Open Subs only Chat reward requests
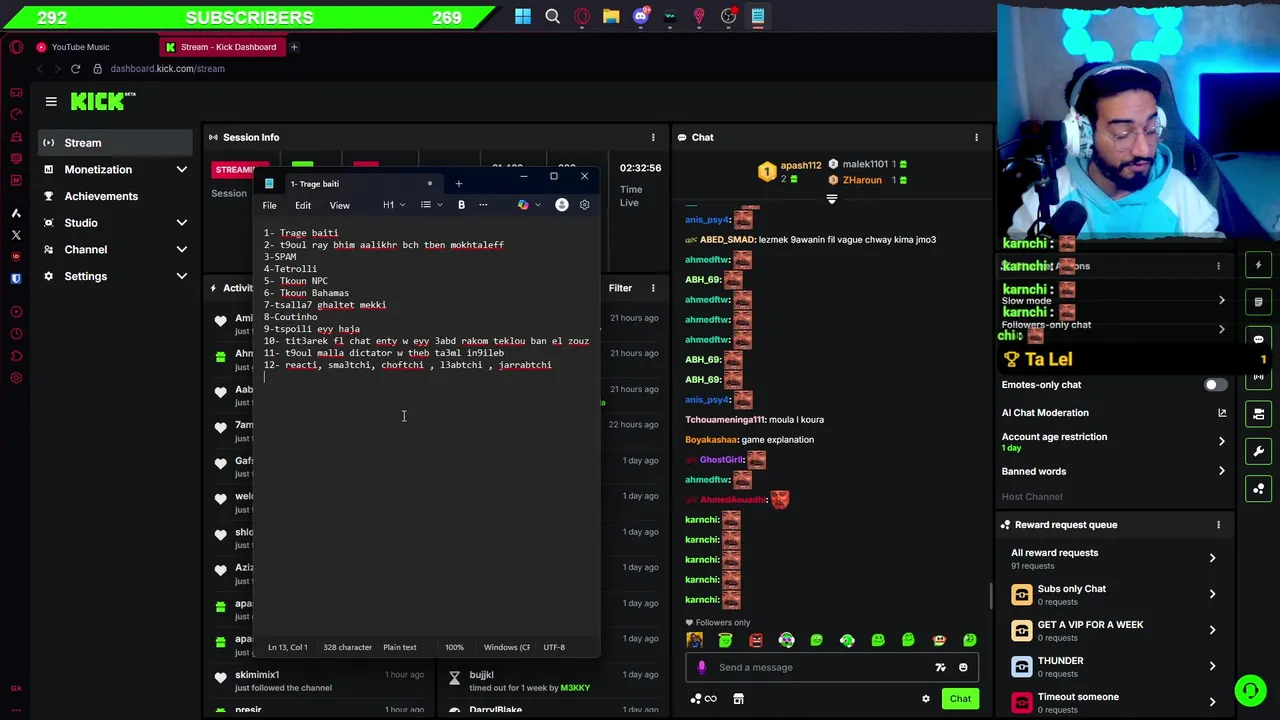This screenshot has height=720, width=1280. (1115, 594)
